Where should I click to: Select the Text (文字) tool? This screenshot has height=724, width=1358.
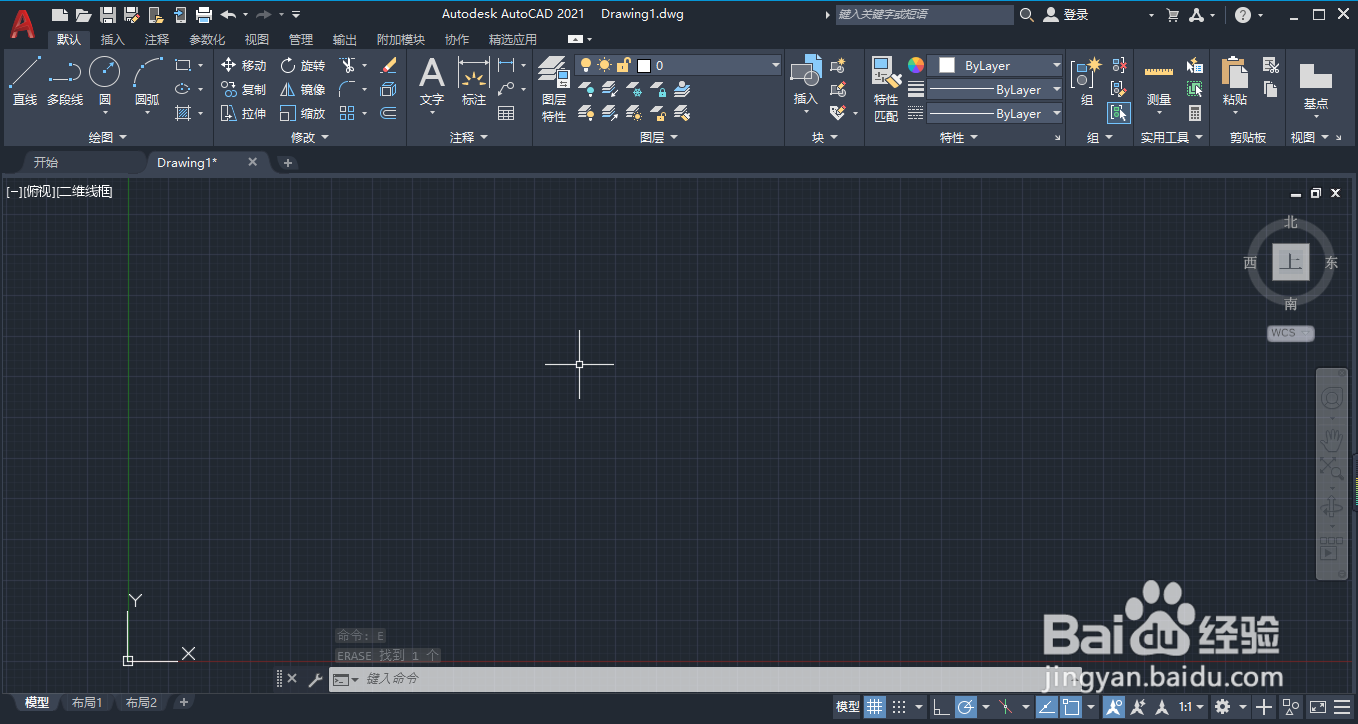click(x=431, y=82)
